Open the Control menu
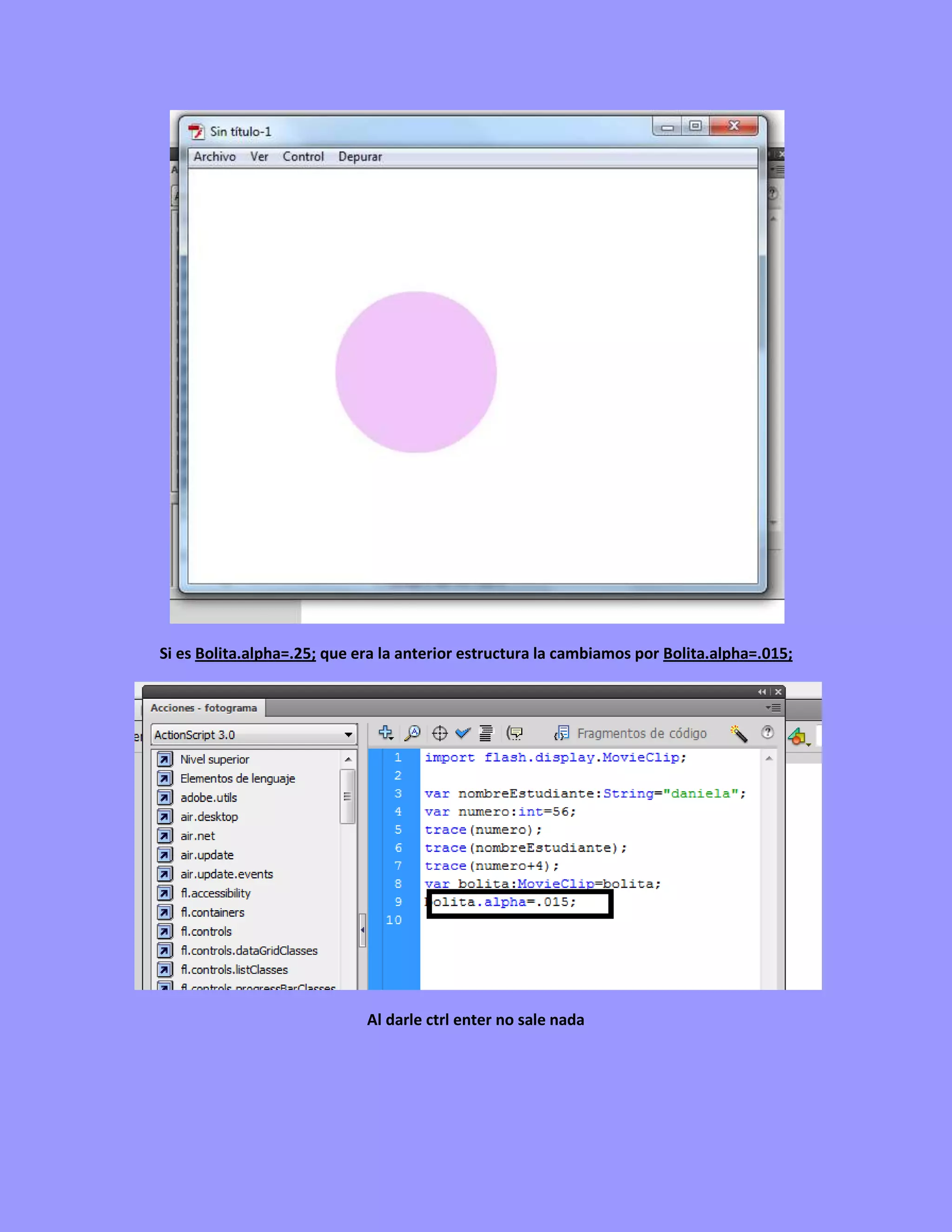The width and height of the screenshot is (952, 1232). pos(303,156)
